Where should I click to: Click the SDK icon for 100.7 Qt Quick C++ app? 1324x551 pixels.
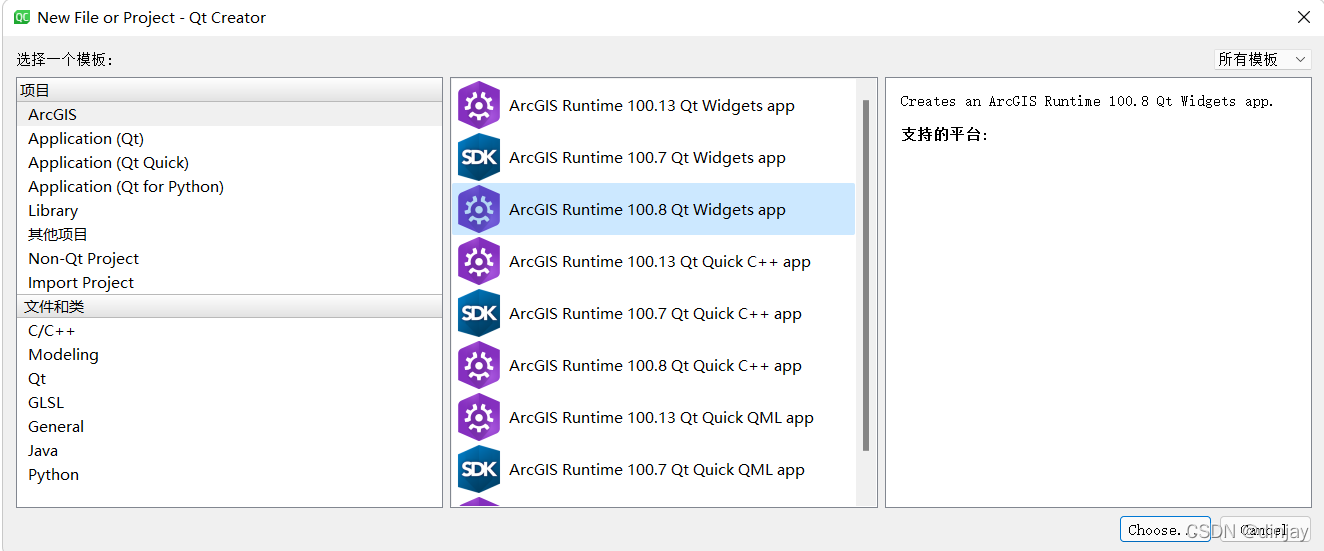(479, 313)
